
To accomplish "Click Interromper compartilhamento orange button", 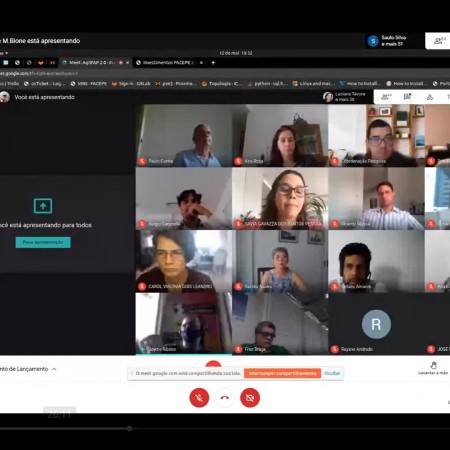I will click(282, 373).
